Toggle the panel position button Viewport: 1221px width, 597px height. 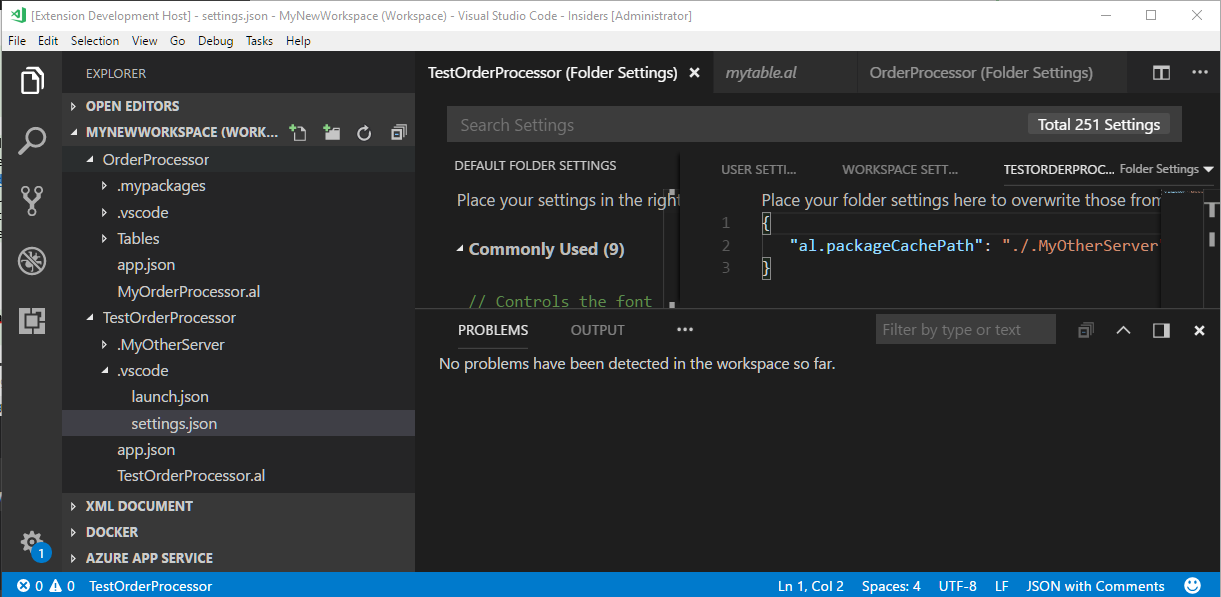point(1161,330)
